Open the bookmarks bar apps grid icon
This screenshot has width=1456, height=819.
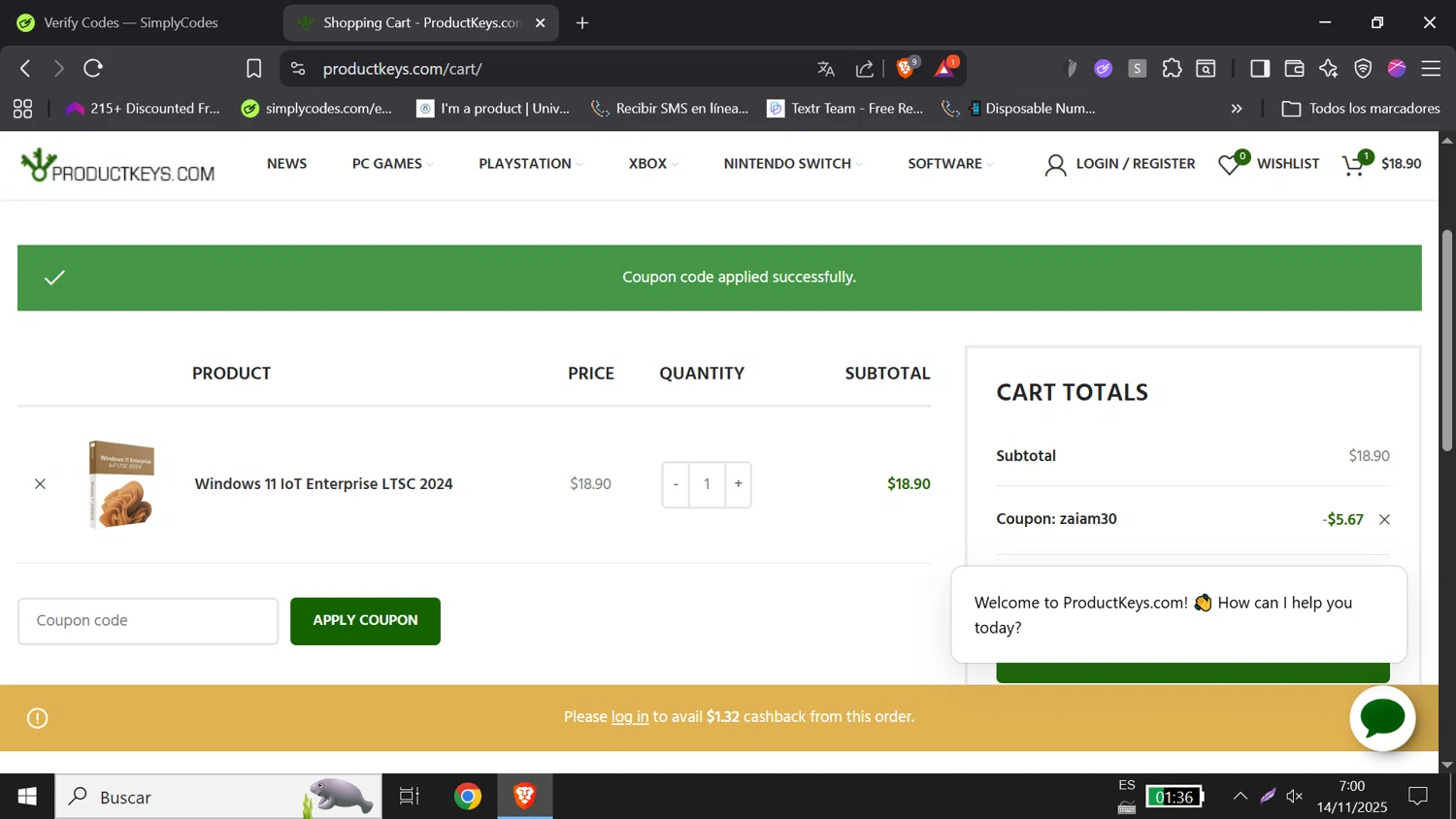click(x=22, y=109)
